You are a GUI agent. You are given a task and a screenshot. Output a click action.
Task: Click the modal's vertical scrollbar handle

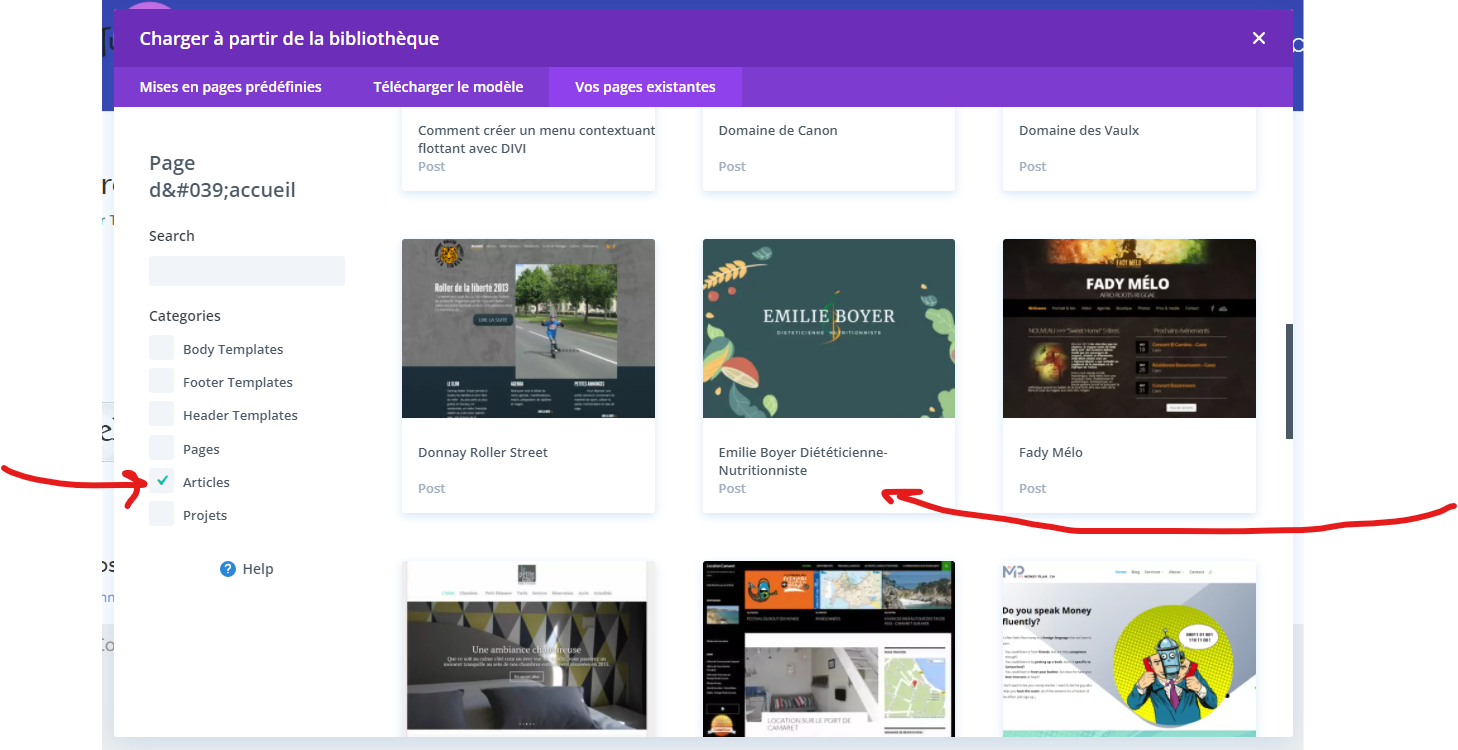[x=1289, y=381]
